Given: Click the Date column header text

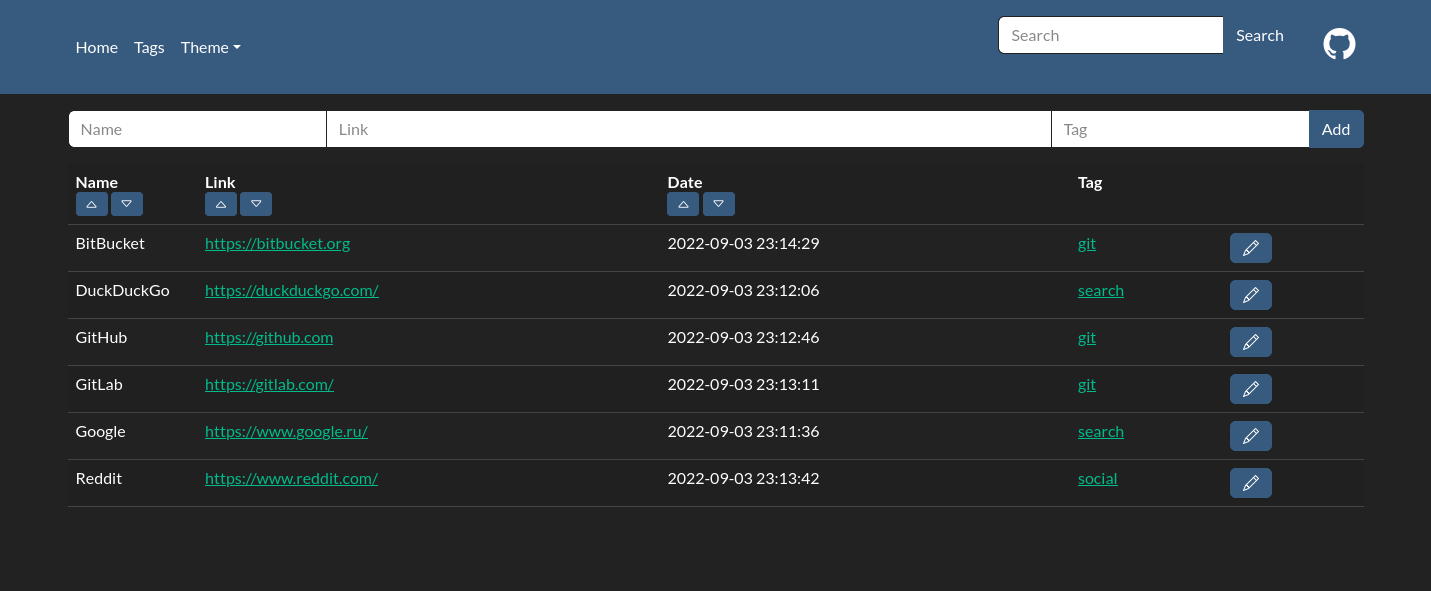Looking at the screenshot, I should (x=685, y=182).
